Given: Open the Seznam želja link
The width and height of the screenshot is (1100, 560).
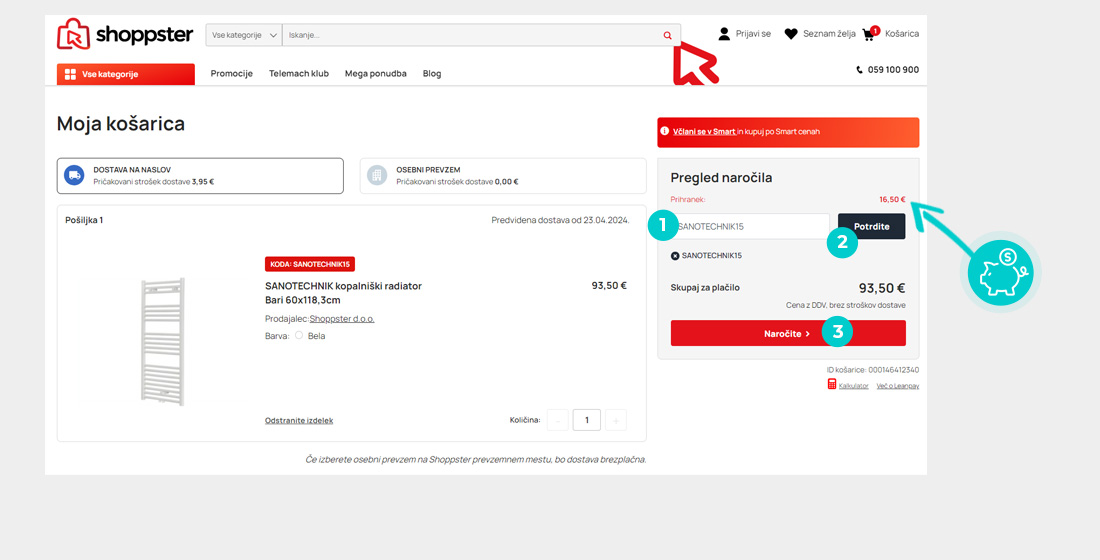Looking at the screenshot, I should tap(829, 34).
